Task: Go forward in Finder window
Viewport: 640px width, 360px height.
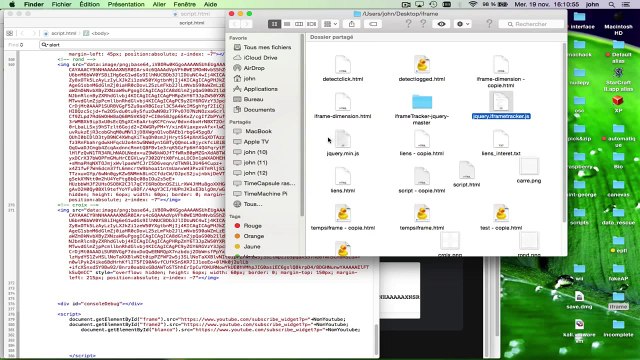Action: point(247,24)
